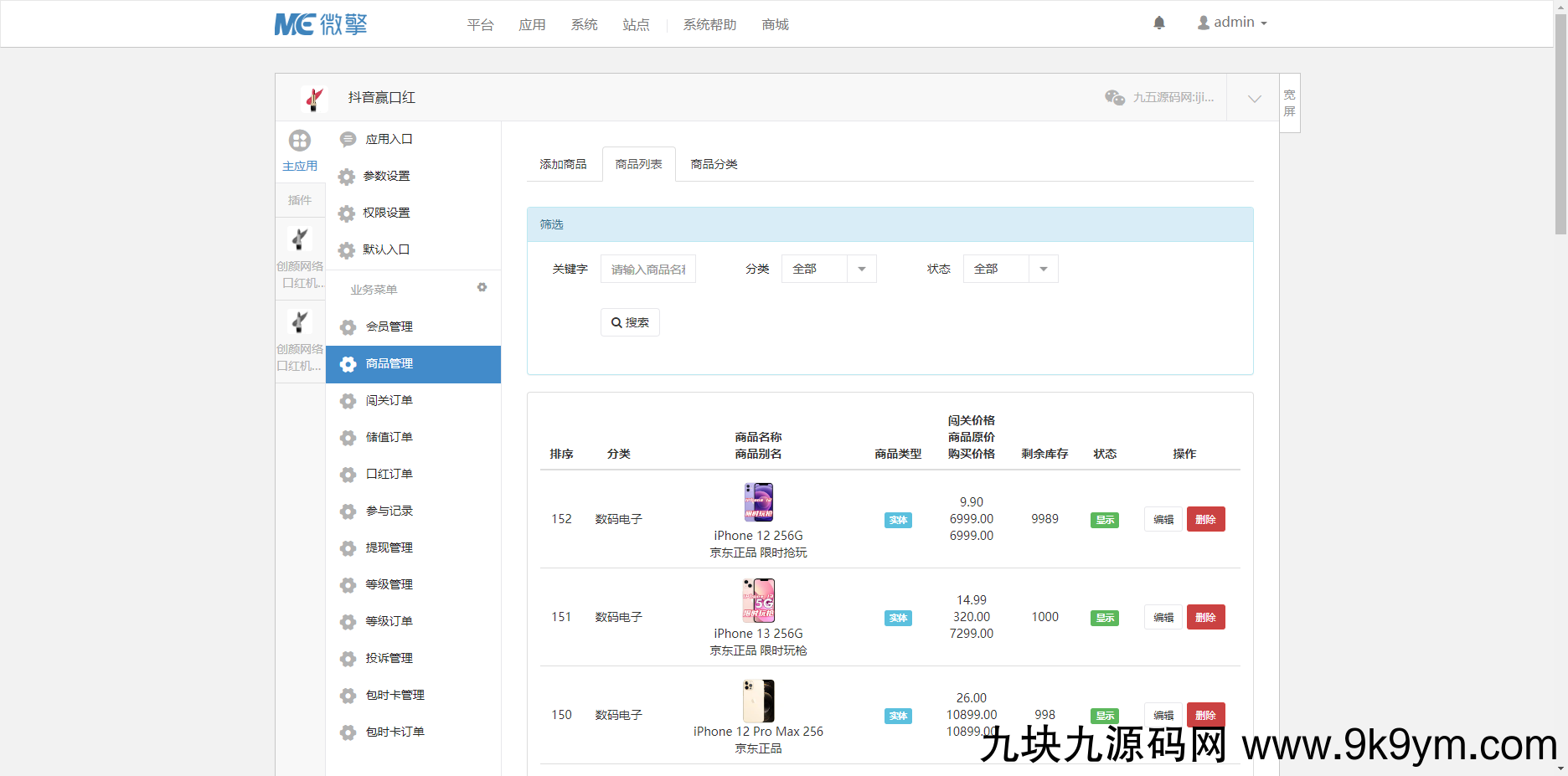Toggle visibility of iPhone 12 Pro Max 256
The width and height of the screenshot is (1568, 776).
click(x=1104, y=715)
